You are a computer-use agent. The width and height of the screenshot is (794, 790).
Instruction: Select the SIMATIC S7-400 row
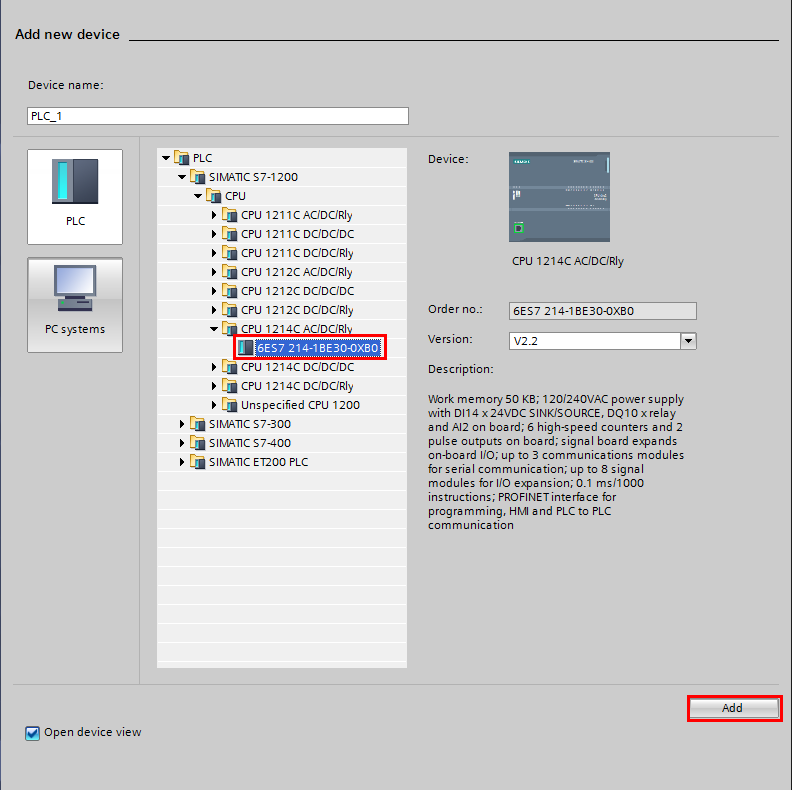click(282, 443)
